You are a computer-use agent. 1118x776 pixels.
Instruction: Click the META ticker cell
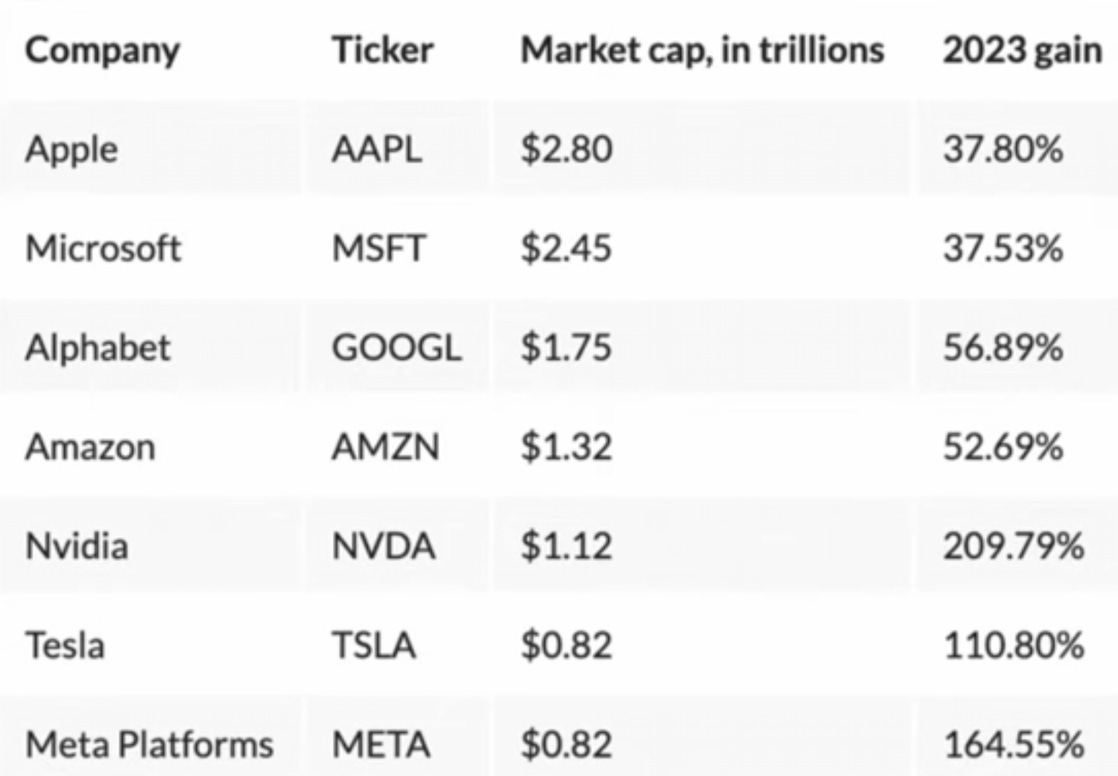tap(381, 745)
